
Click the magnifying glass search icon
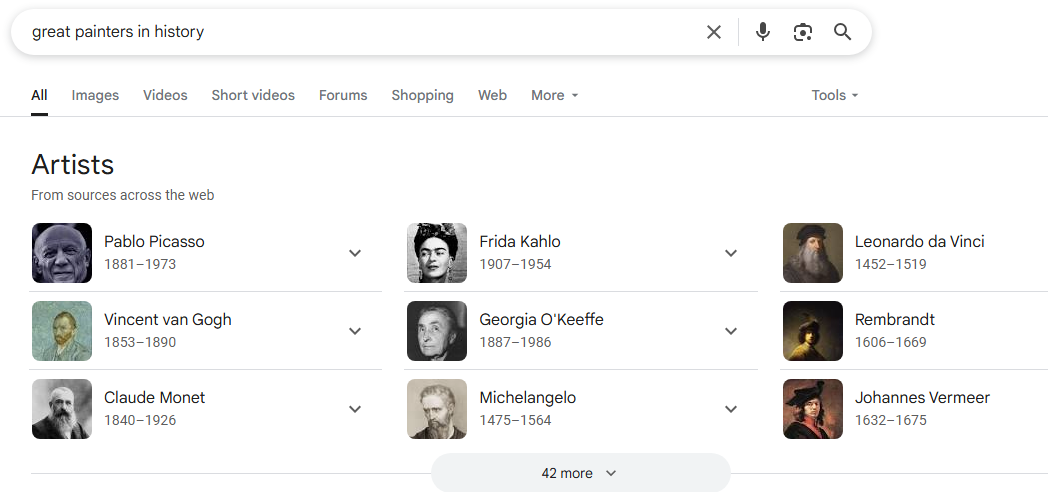coord(842,32)
